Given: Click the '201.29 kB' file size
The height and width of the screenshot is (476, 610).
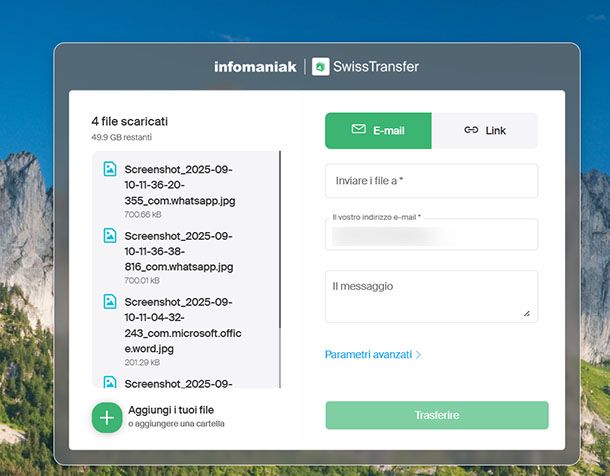Looking at the screenshot, I should pos(142,362).
